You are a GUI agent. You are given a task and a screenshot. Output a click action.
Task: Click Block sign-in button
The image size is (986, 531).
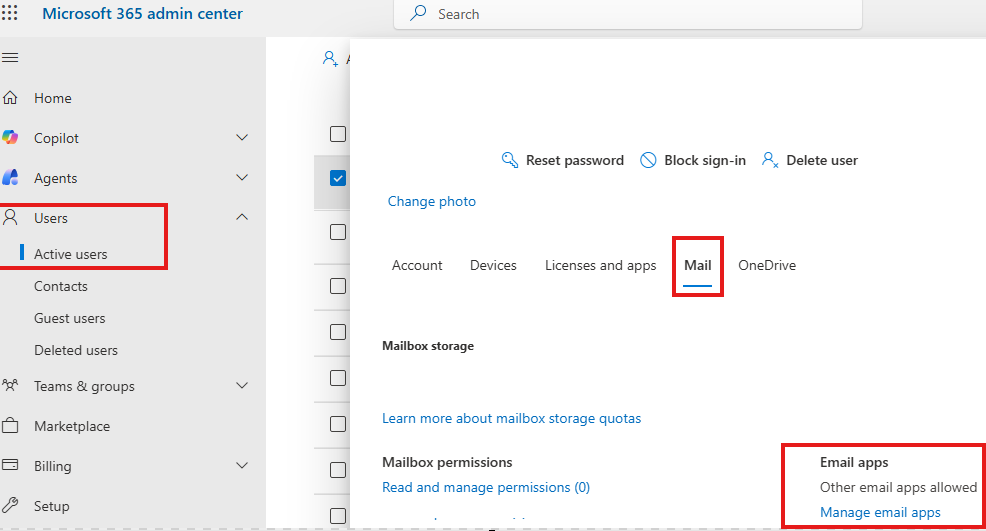tap(692, 160)
